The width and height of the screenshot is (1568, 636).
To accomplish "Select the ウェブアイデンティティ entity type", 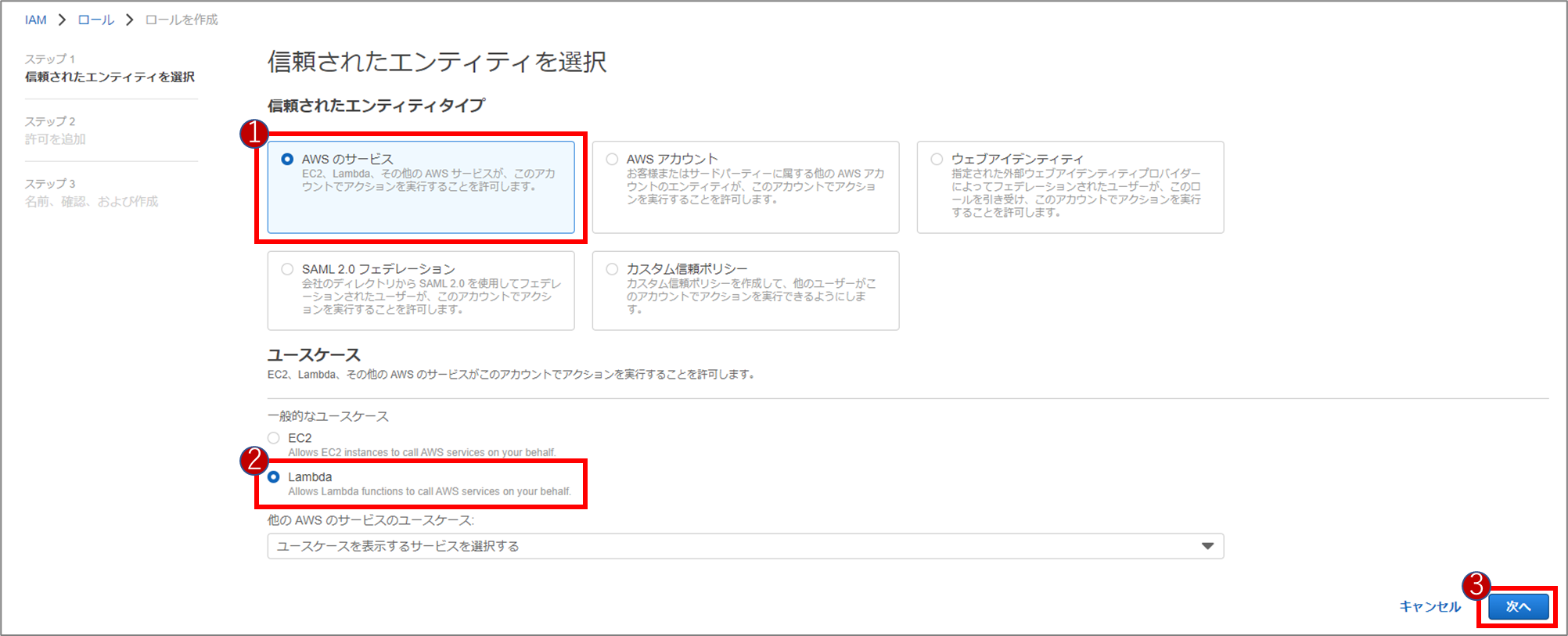I will [1070, 187].
